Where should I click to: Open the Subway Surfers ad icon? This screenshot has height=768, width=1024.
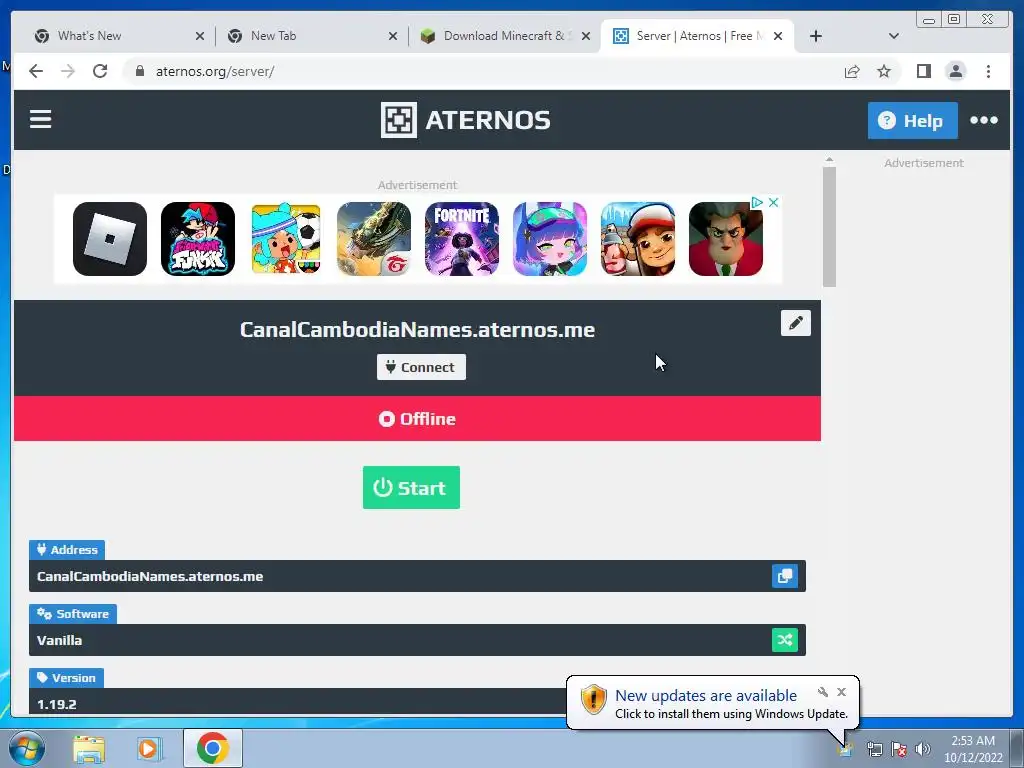(638, 239)
